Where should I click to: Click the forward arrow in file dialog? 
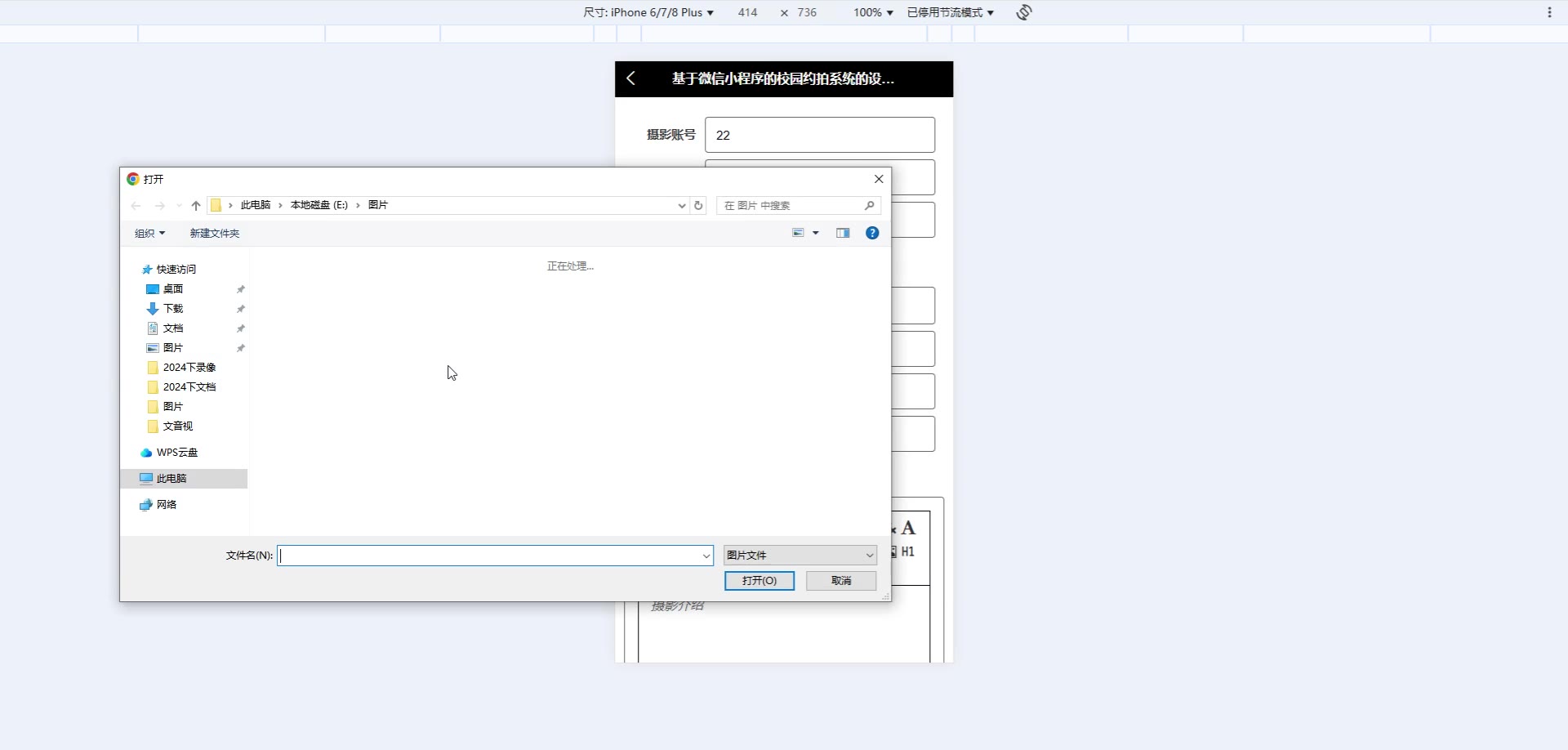[x=160, y=206]
